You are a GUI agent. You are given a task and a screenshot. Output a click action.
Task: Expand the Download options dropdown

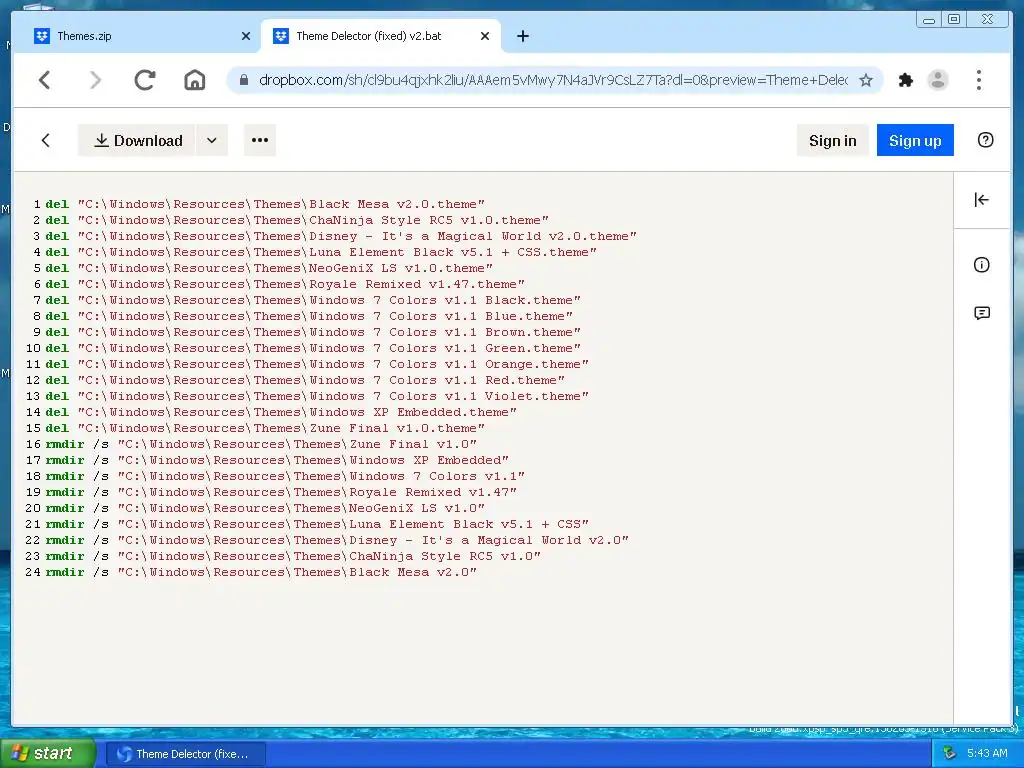(212, 140)
